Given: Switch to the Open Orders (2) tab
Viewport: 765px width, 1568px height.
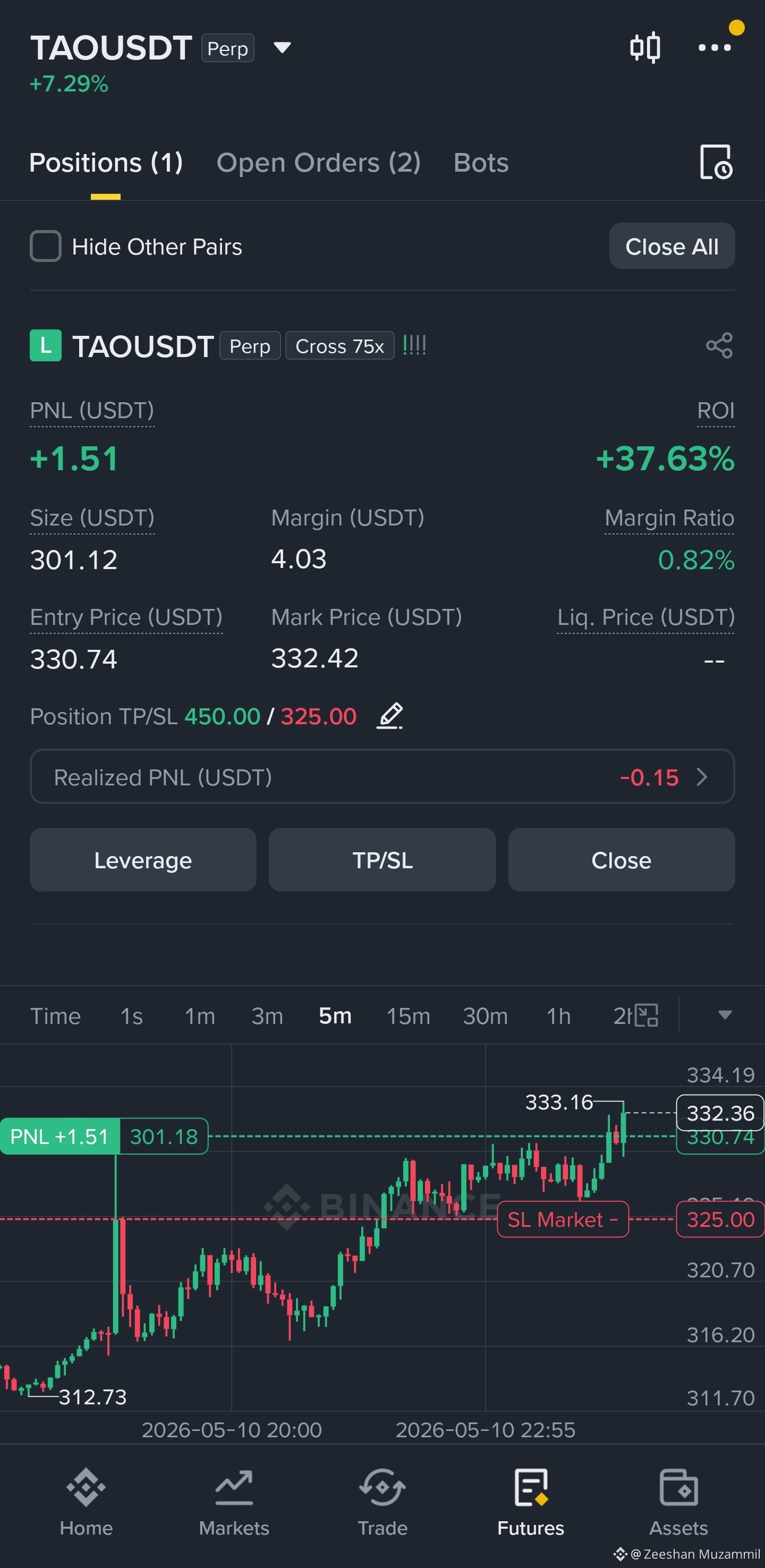Looking at the screenshot, I should 318,163.
